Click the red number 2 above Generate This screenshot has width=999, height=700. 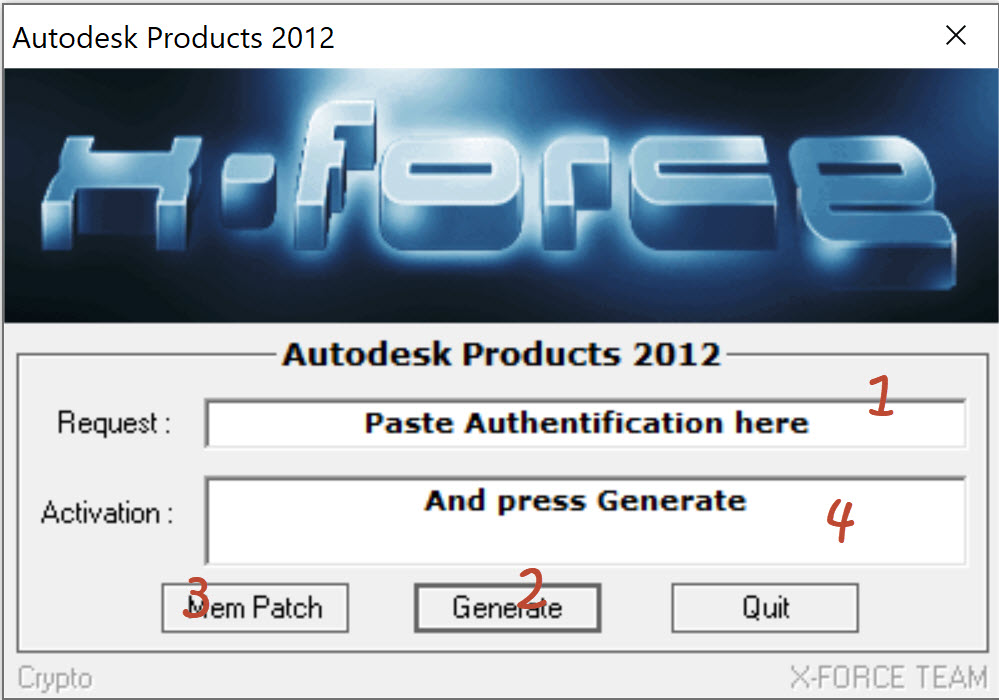(531, 589)
